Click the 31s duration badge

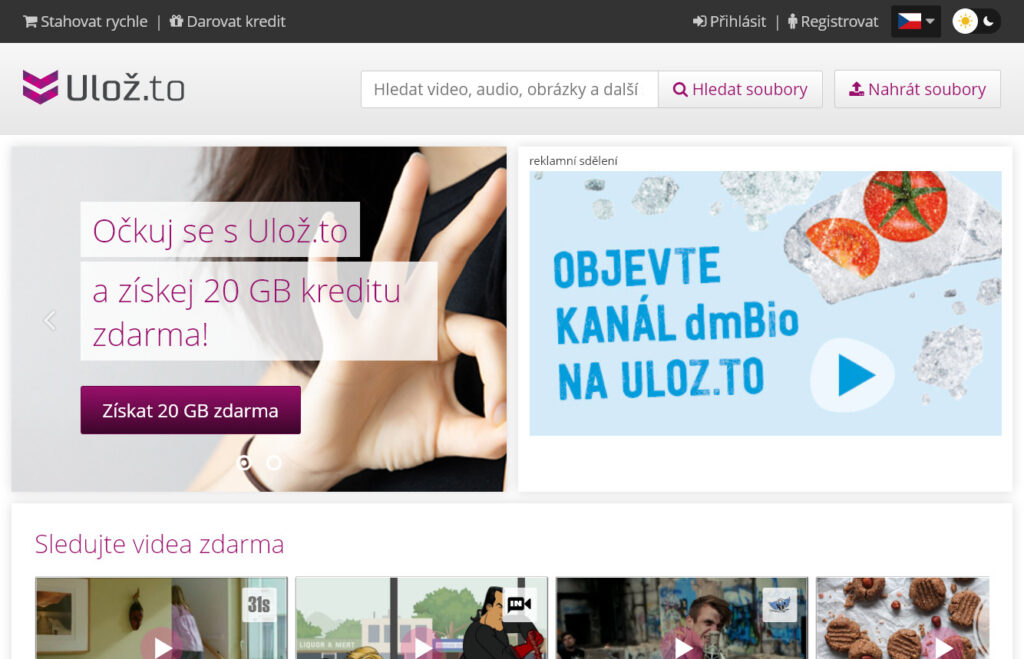[x=259, y=605]
